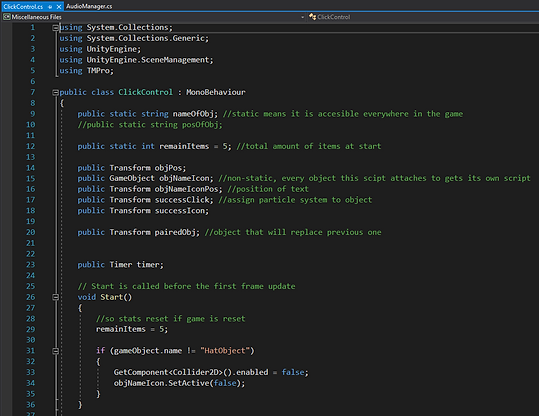
Task: Click the "HatObject" string literal
Action: click(x=225, y=351)
